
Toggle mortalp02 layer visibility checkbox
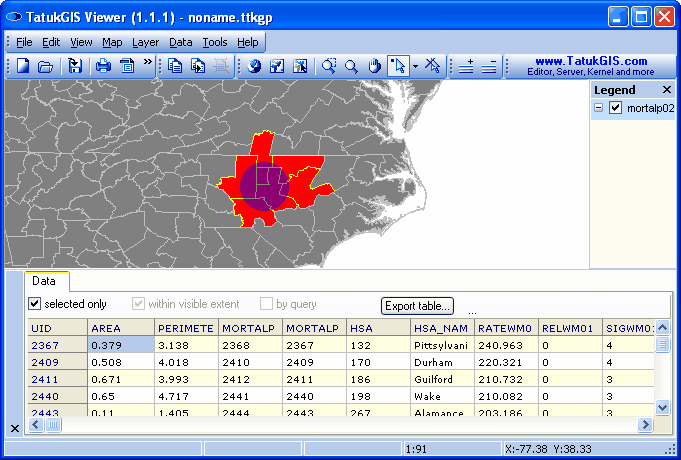[615, 108]
